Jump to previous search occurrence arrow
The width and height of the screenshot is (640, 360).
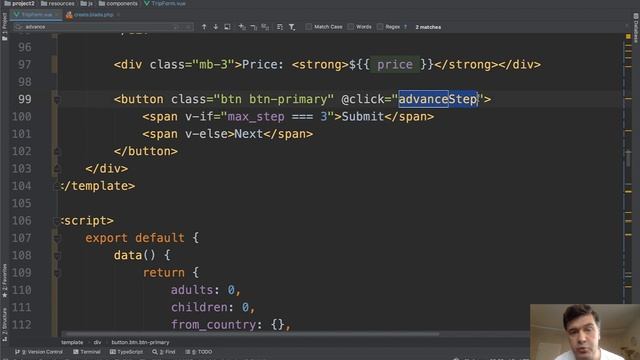(204, 27)
